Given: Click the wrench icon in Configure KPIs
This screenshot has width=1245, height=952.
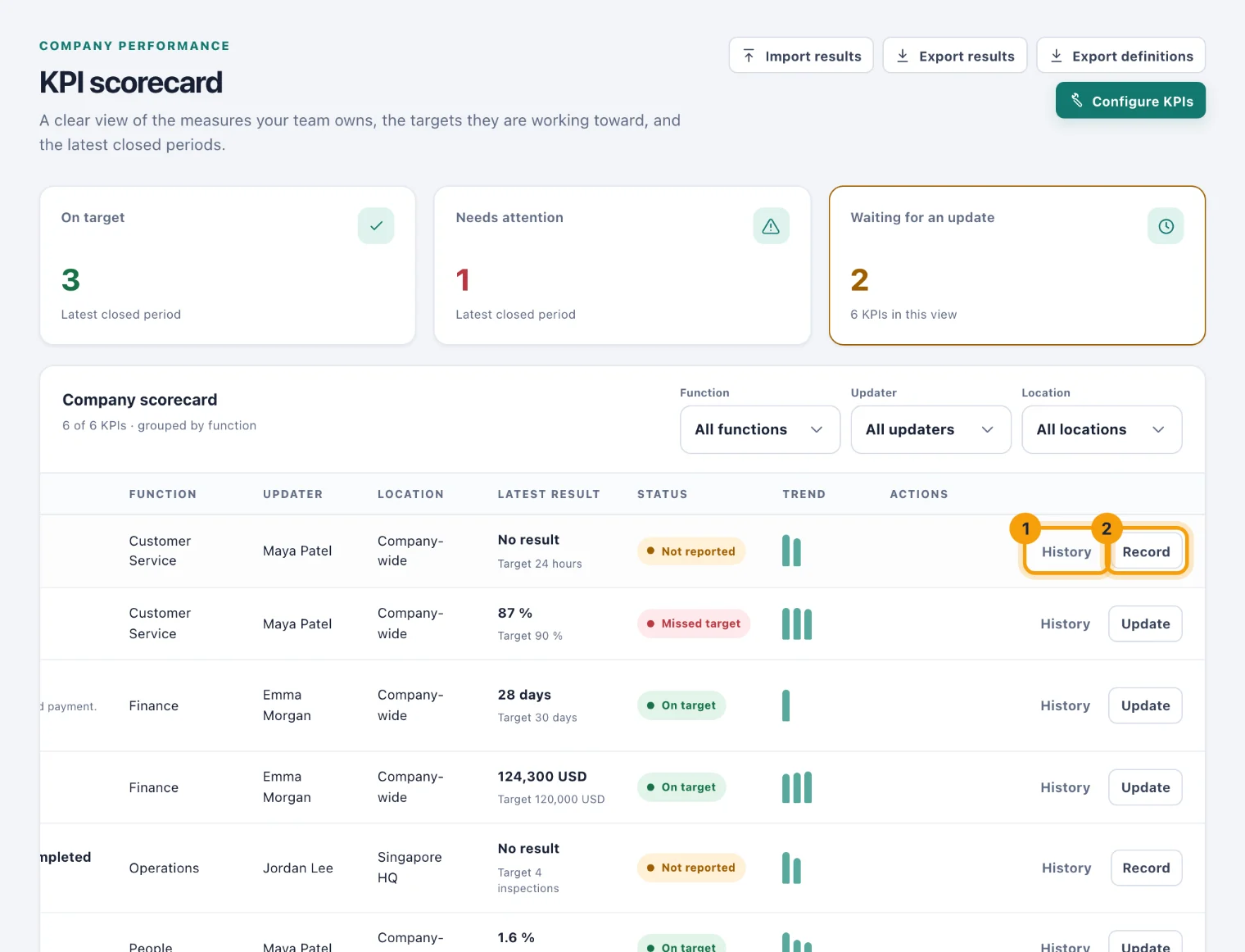Looking at the screenshot, I should [x=1076, y=101].
